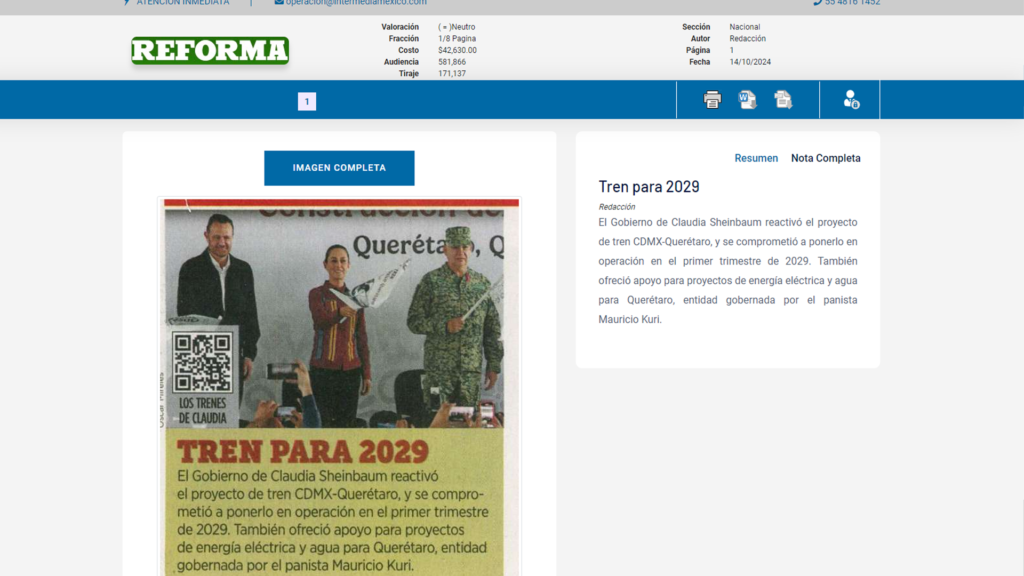Click the audience value 581,866
Image resolution: width=1024 pixels, height=576 pixels.
(452, 62)
